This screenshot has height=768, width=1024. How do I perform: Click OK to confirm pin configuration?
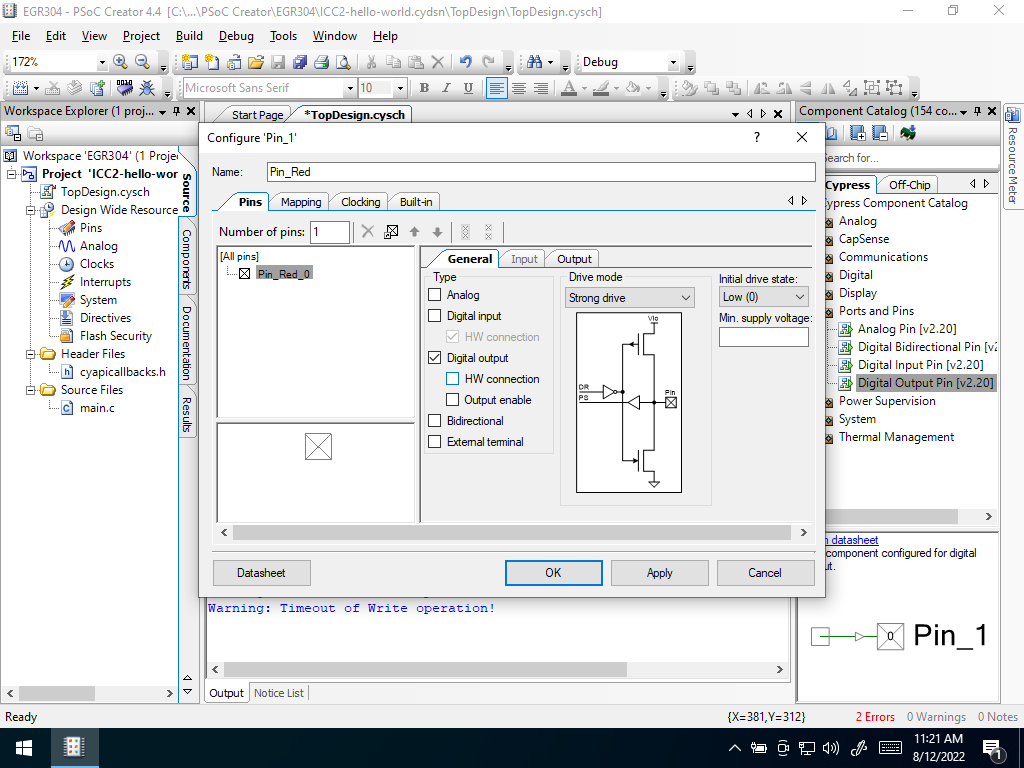[x=553, y=573]
